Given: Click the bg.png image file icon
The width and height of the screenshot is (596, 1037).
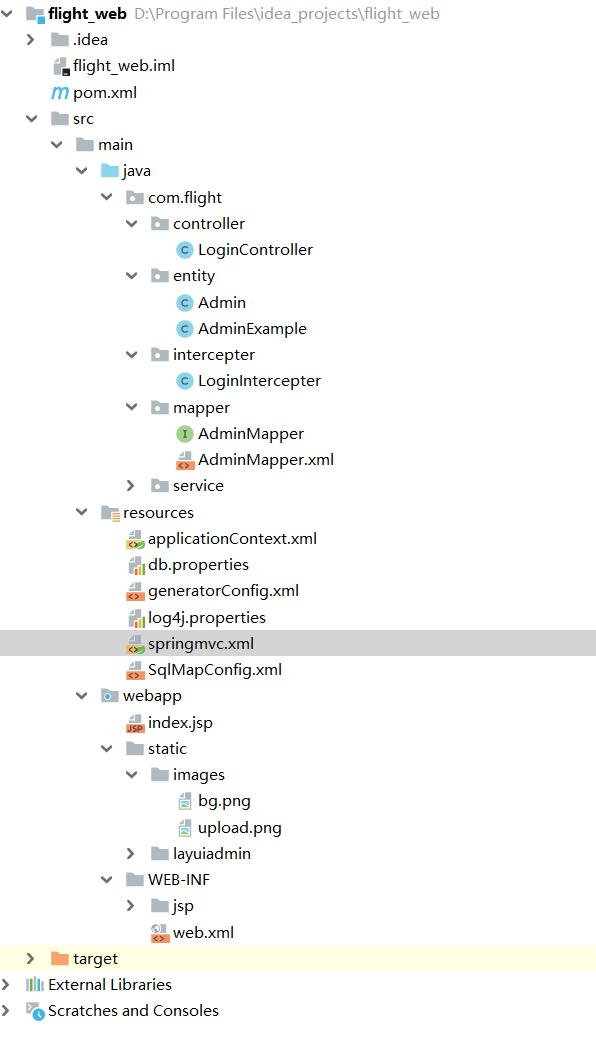Looking at the screenshot, I should pos(185,802).
